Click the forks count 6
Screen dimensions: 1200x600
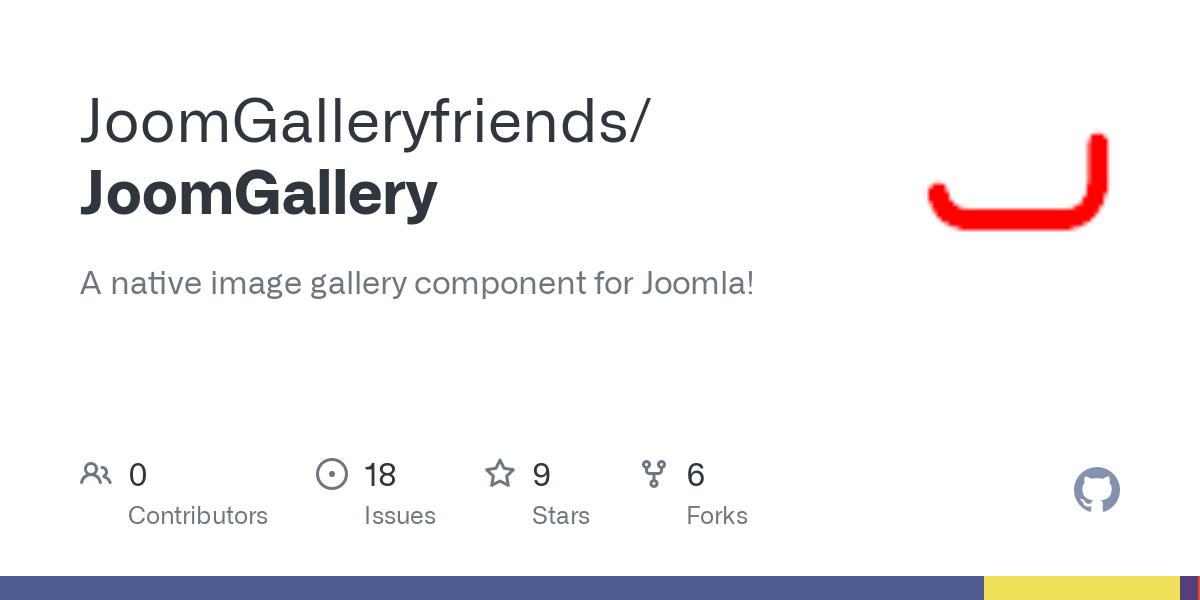[x=696, y=474]
